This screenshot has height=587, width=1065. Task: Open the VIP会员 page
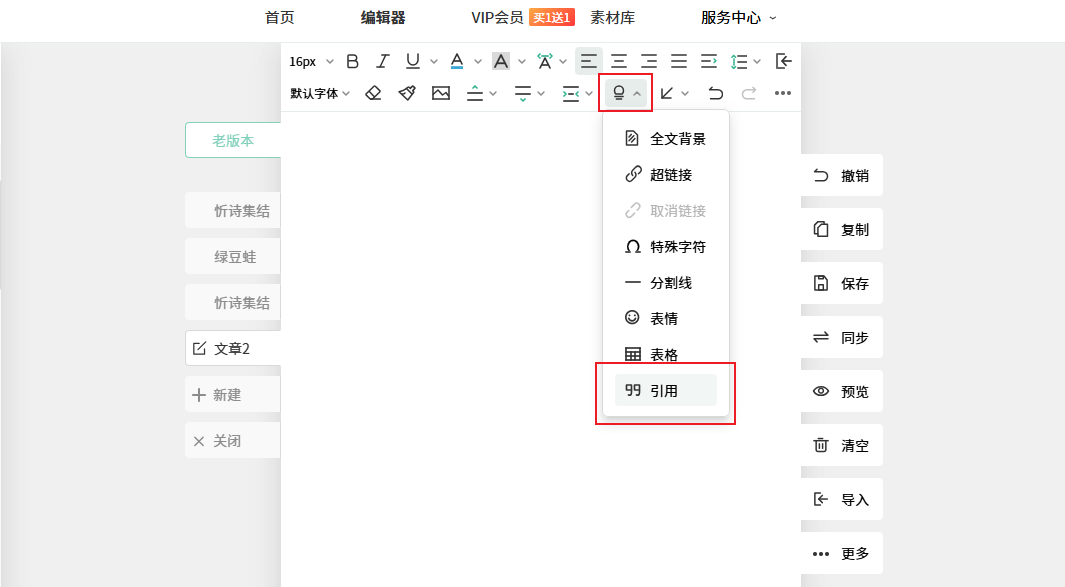[x=497, y=18]
